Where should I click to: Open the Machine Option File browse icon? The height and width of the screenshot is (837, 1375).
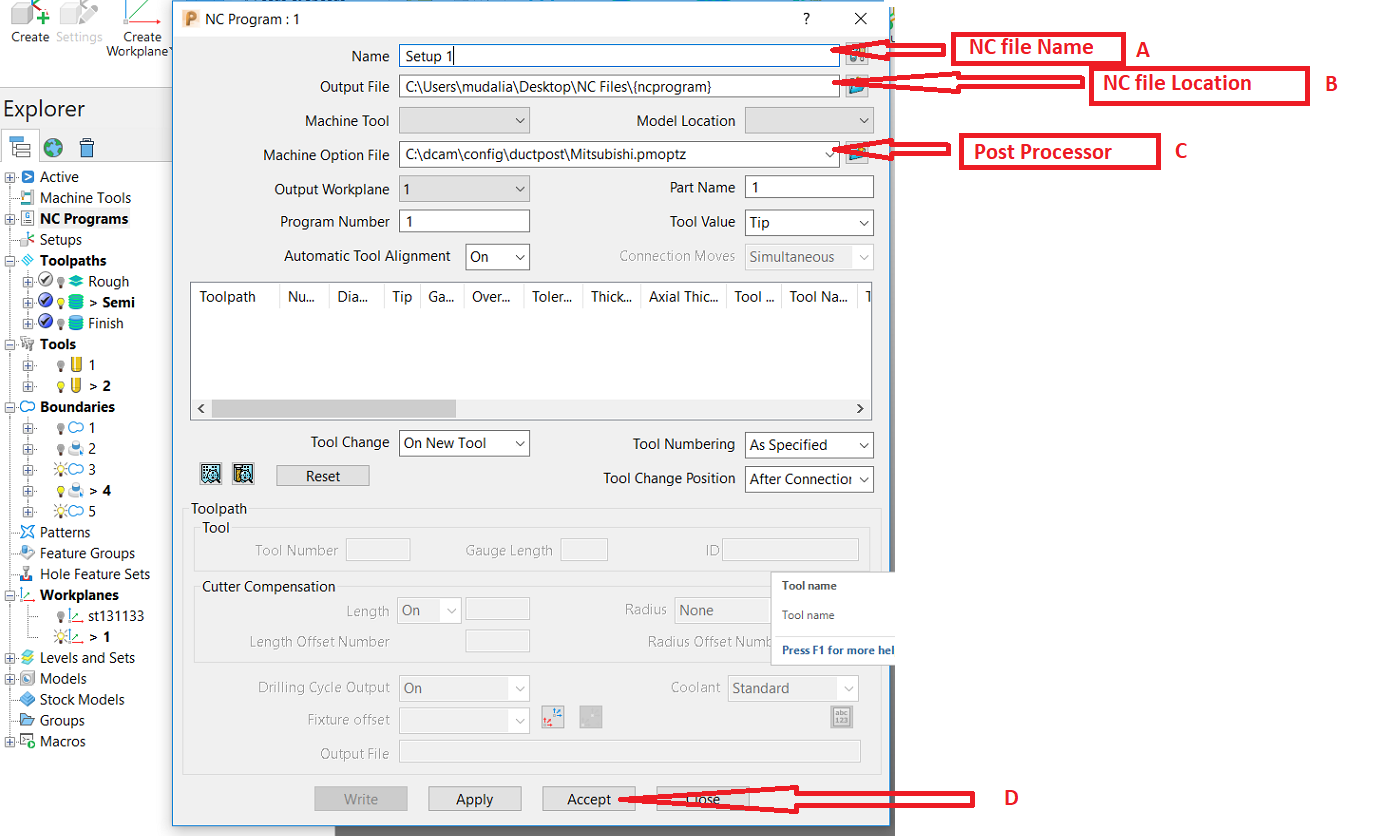[856, 154]
